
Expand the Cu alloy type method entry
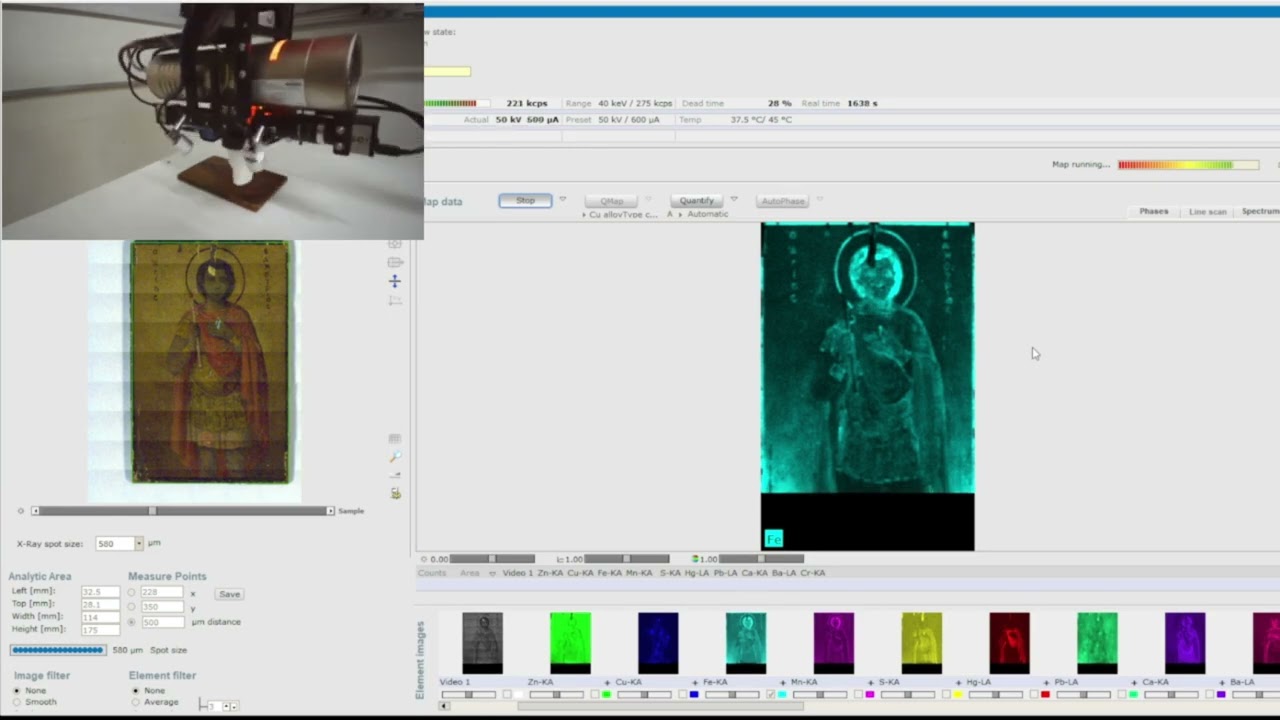[x=584, y=214]
